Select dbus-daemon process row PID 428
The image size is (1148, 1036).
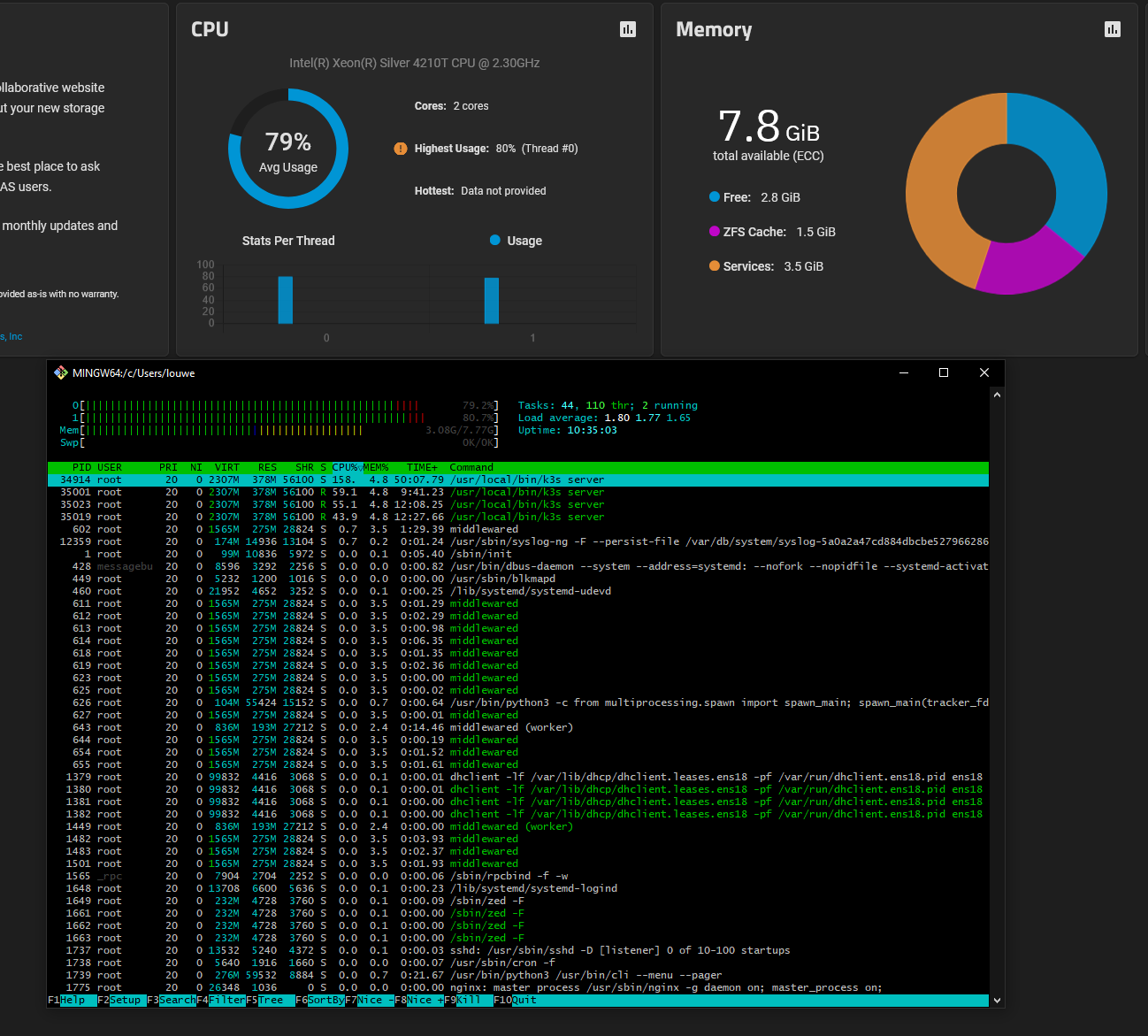tap(518, 566)
